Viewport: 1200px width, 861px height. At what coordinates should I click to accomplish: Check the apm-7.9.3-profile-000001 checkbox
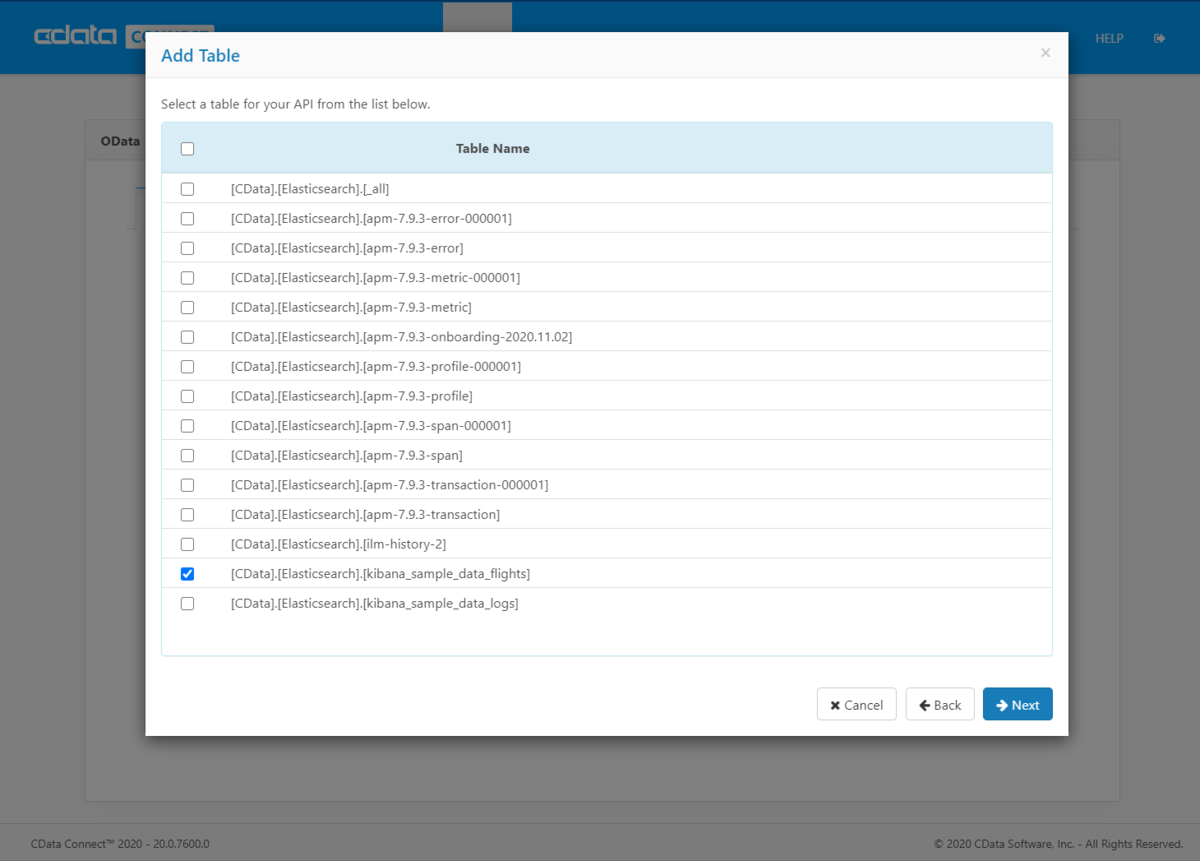point(187,367)
